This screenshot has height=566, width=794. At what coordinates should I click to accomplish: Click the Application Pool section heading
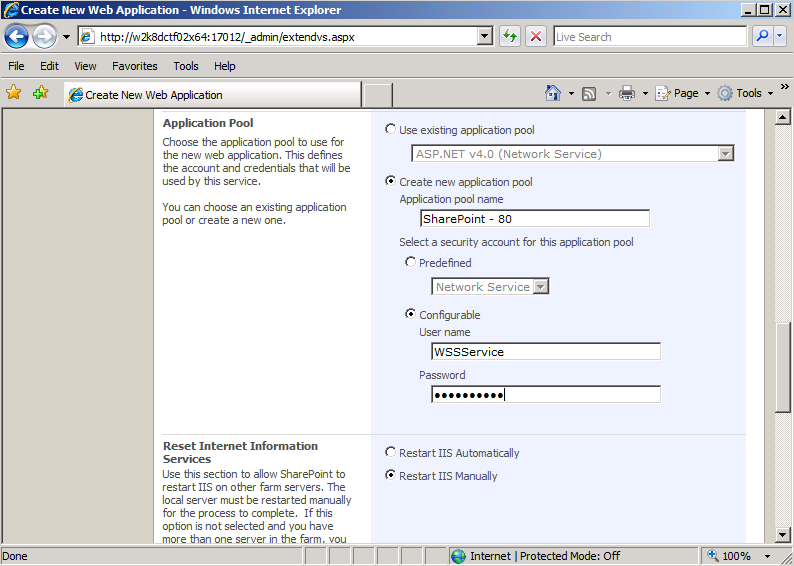208,123
